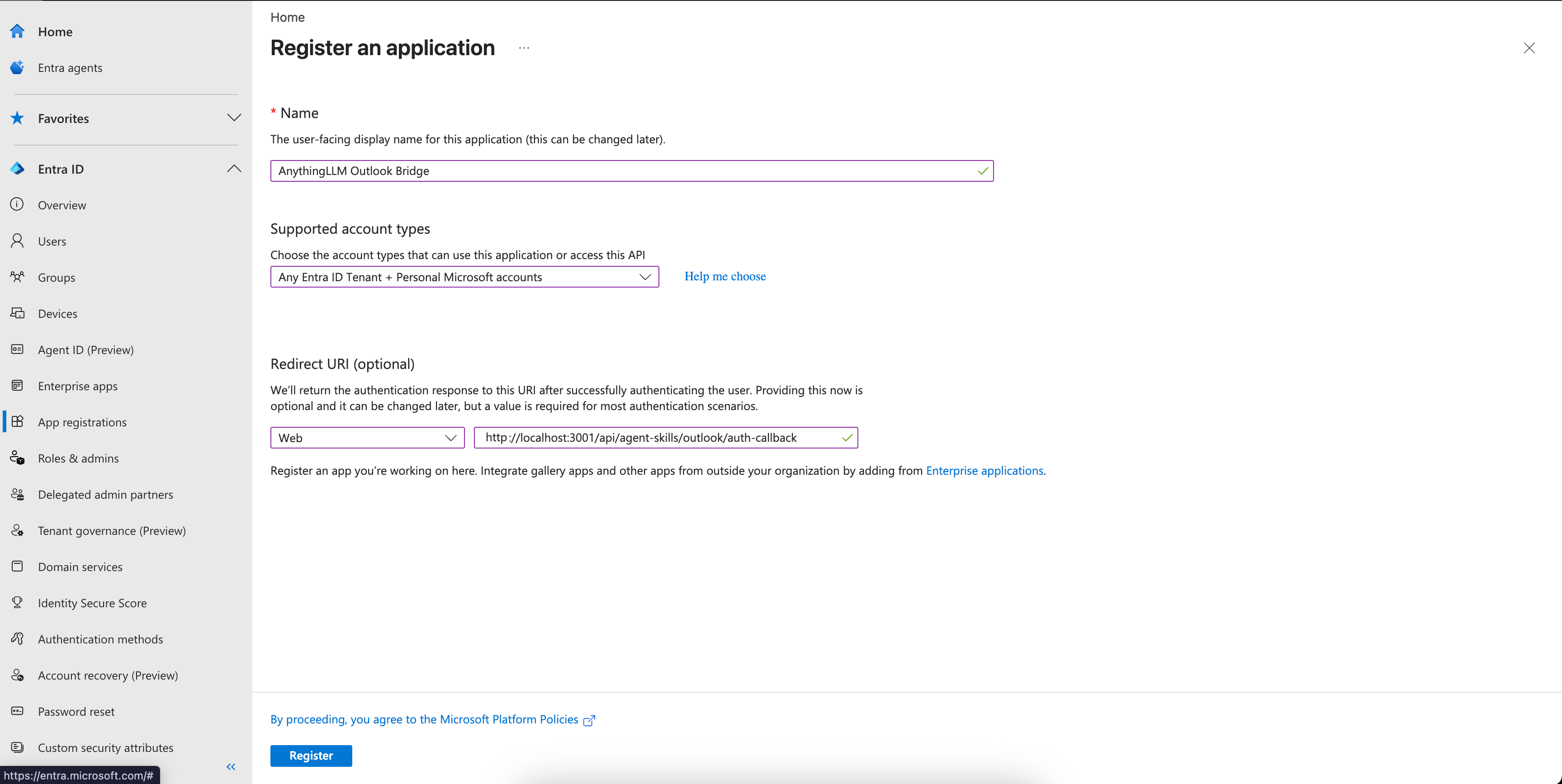Collapse the Entra ID section chevron
The width and height of the screenshot is (1562, 784).
(234, 169)
